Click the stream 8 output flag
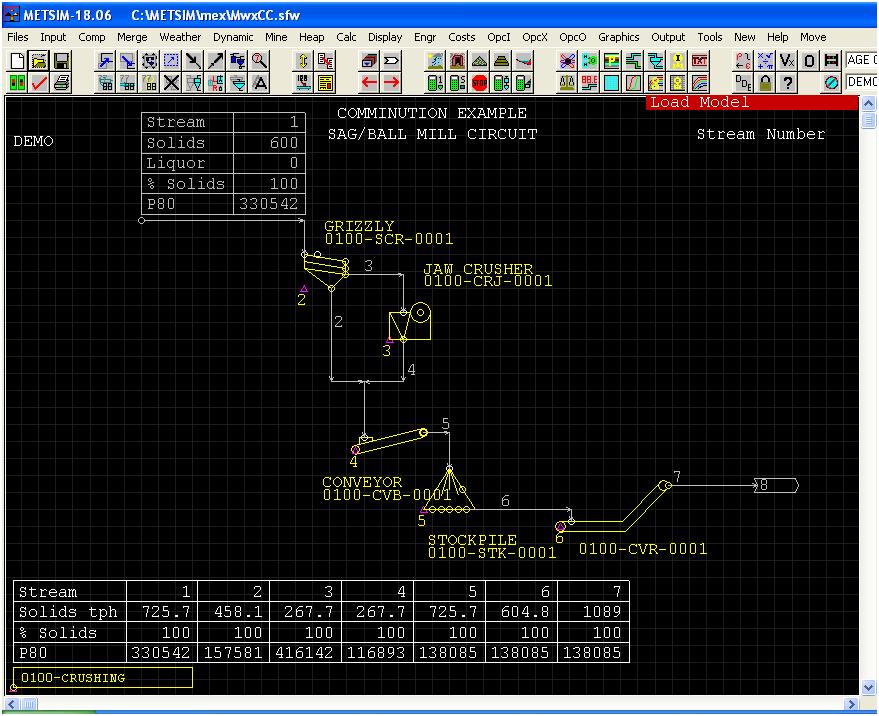Viewport: 879px width, 716px height. tap(777, 485)
